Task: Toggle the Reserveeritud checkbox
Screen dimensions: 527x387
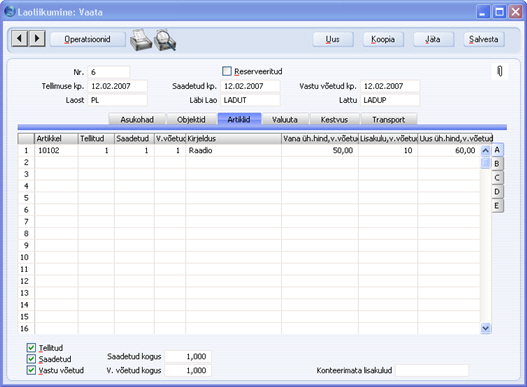Action: point(227,71)
